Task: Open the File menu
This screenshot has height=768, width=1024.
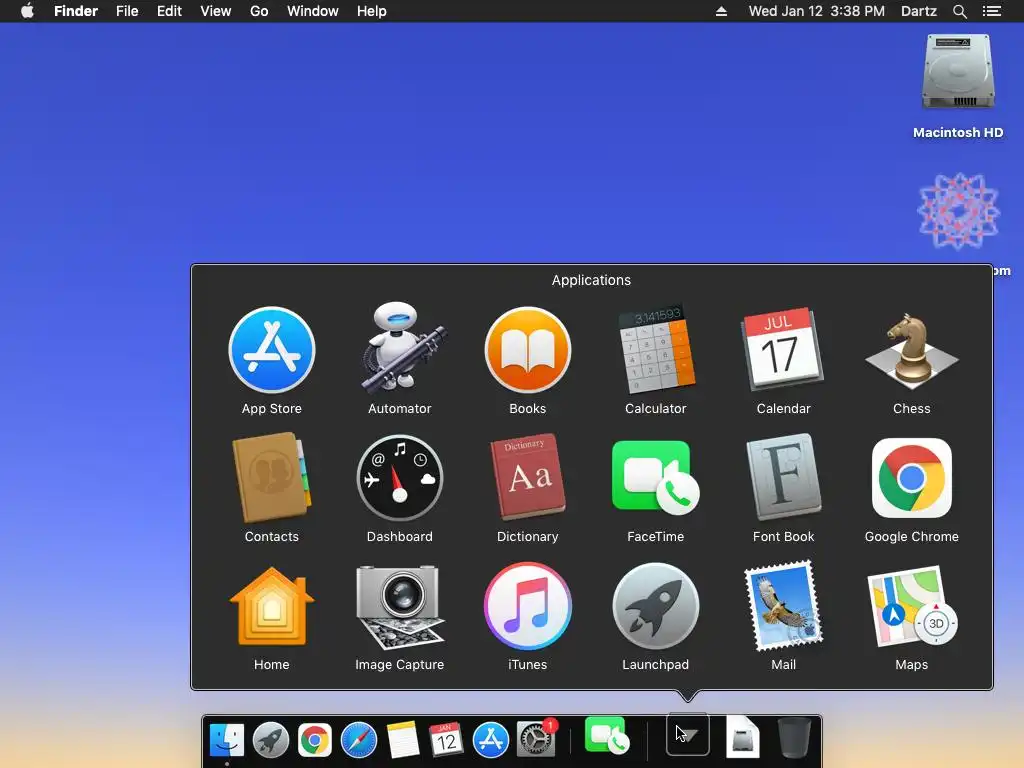Action: click(x=127, y=11)
